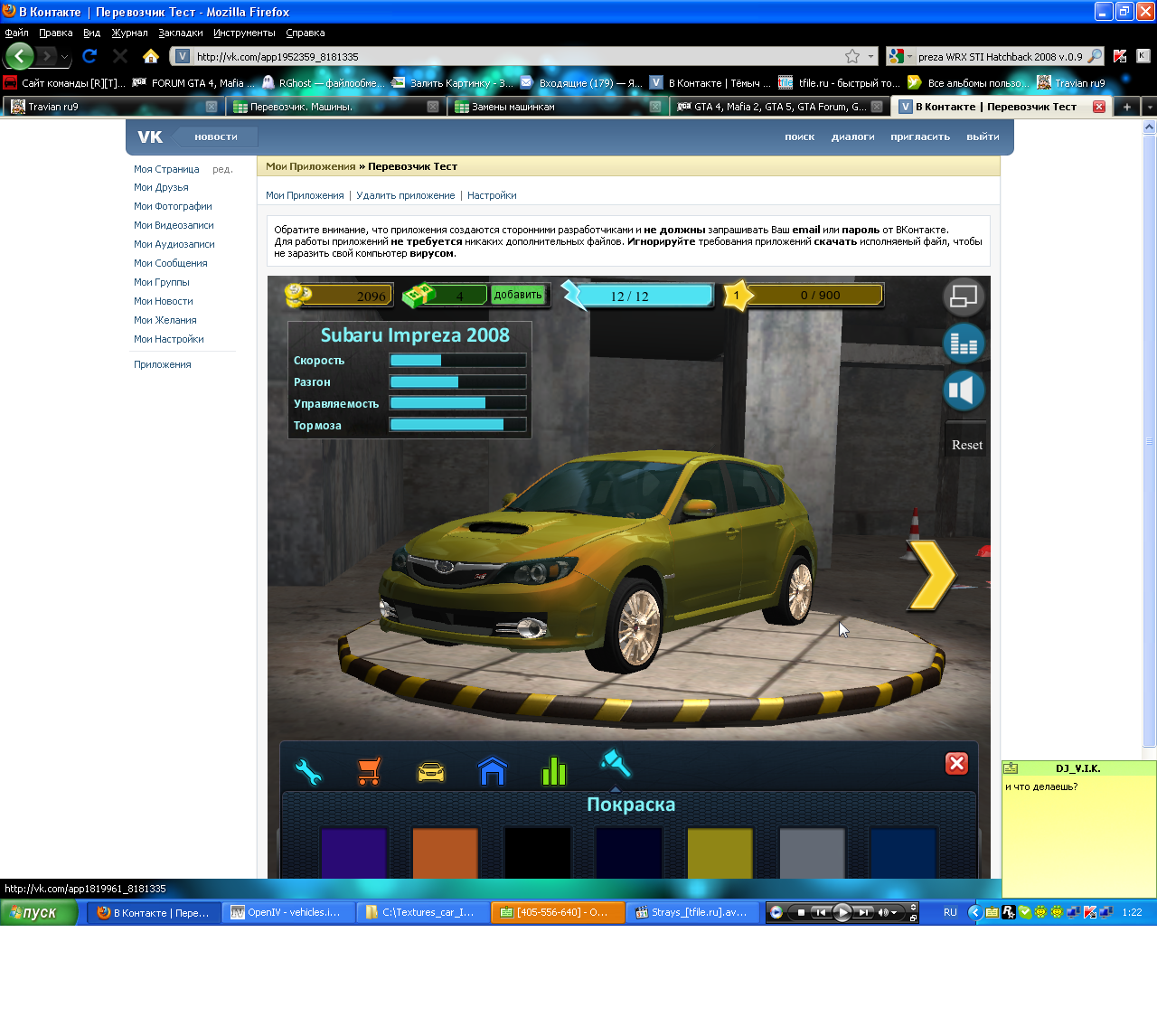Click the VK logo
Screen dimensions: 1157x1036
coord(150,137)
